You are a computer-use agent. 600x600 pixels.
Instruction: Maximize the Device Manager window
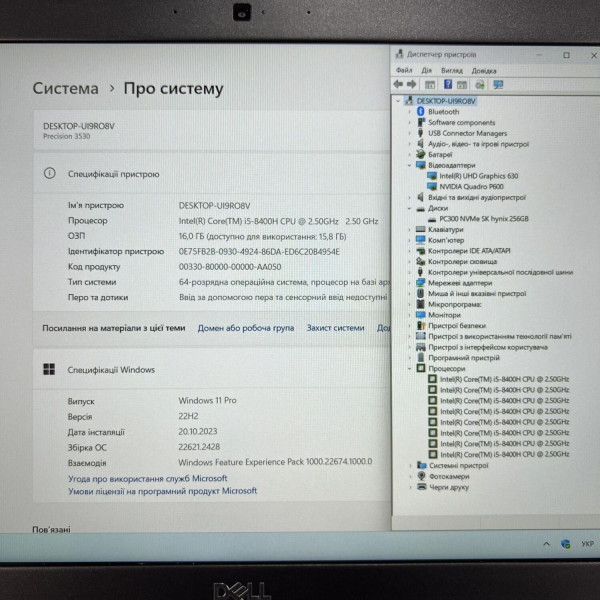click(x=566, y=55)
